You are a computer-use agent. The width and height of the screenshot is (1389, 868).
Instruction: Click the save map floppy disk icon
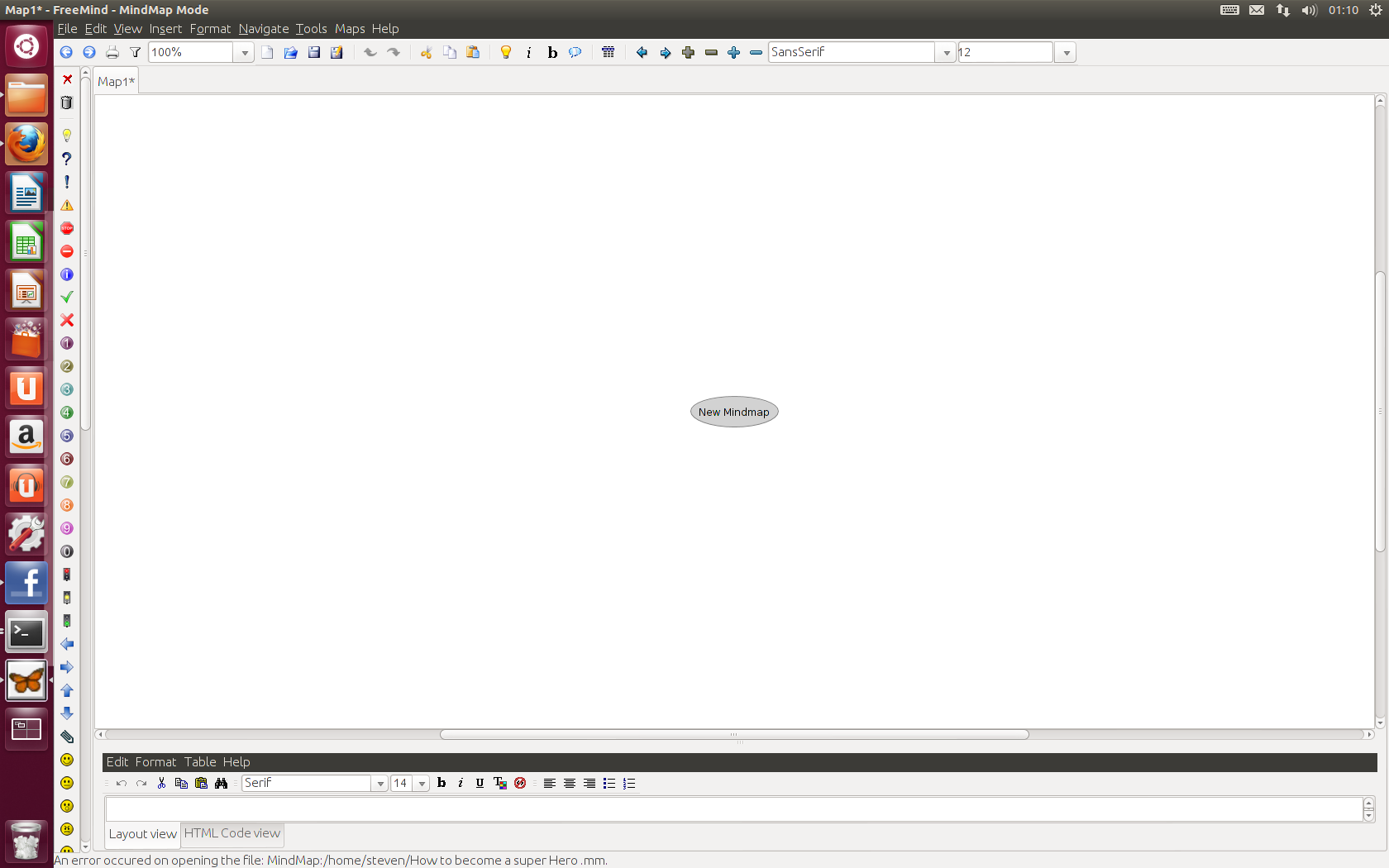tap(314, 52)
